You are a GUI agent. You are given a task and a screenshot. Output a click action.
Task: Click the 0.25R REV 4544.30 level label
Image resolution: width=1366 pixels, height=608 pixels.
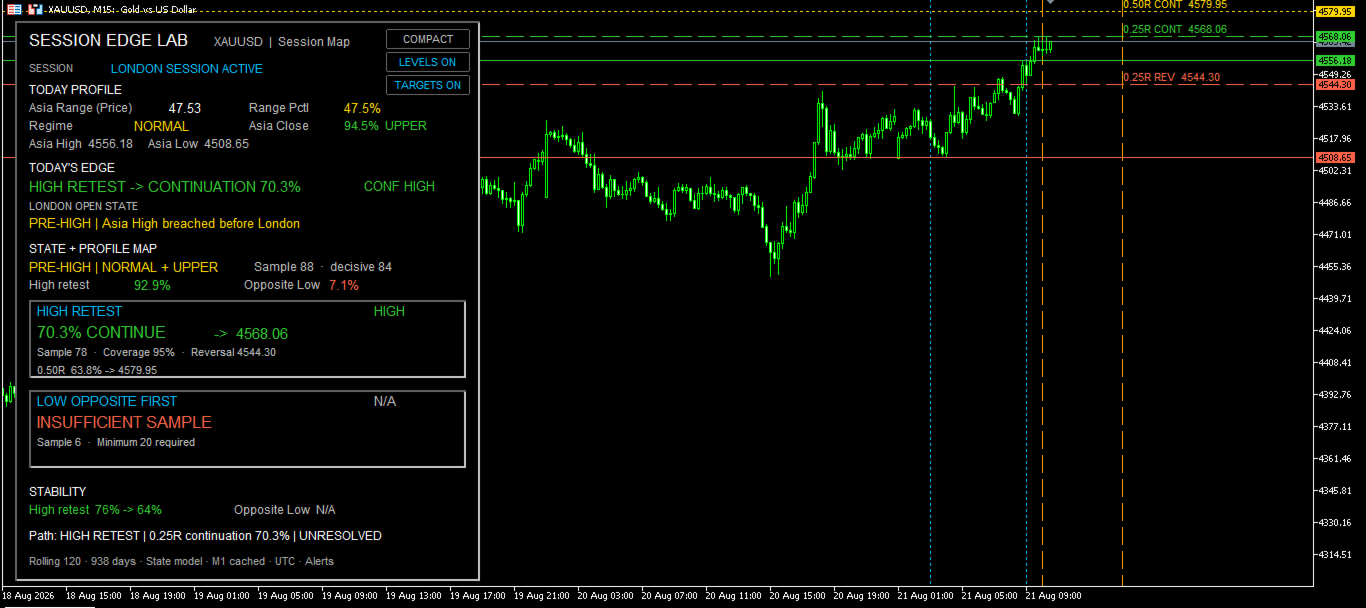(x=1171, y=77)
